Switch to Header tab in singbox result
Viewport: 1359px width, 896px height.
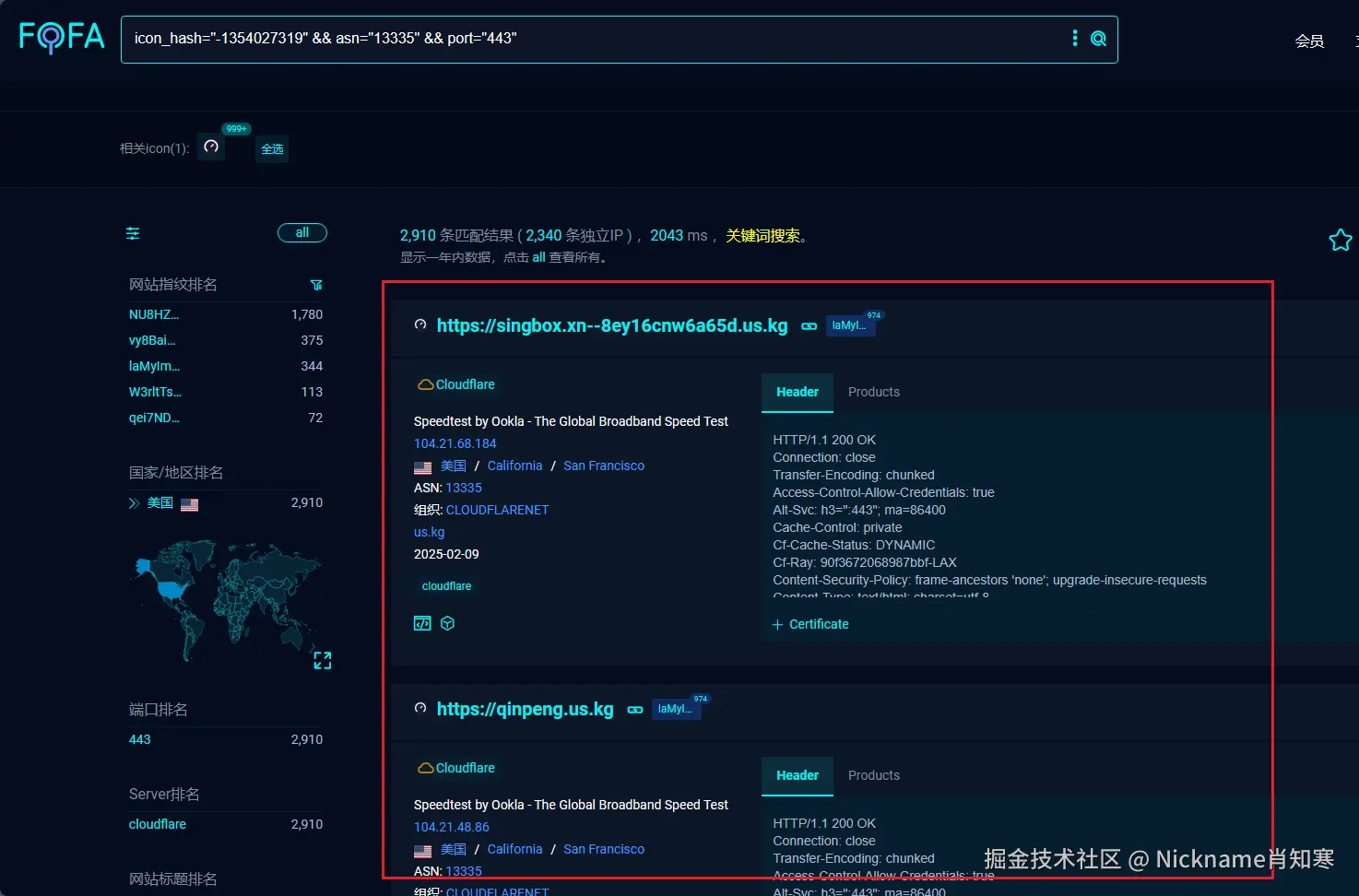point(798,392)
